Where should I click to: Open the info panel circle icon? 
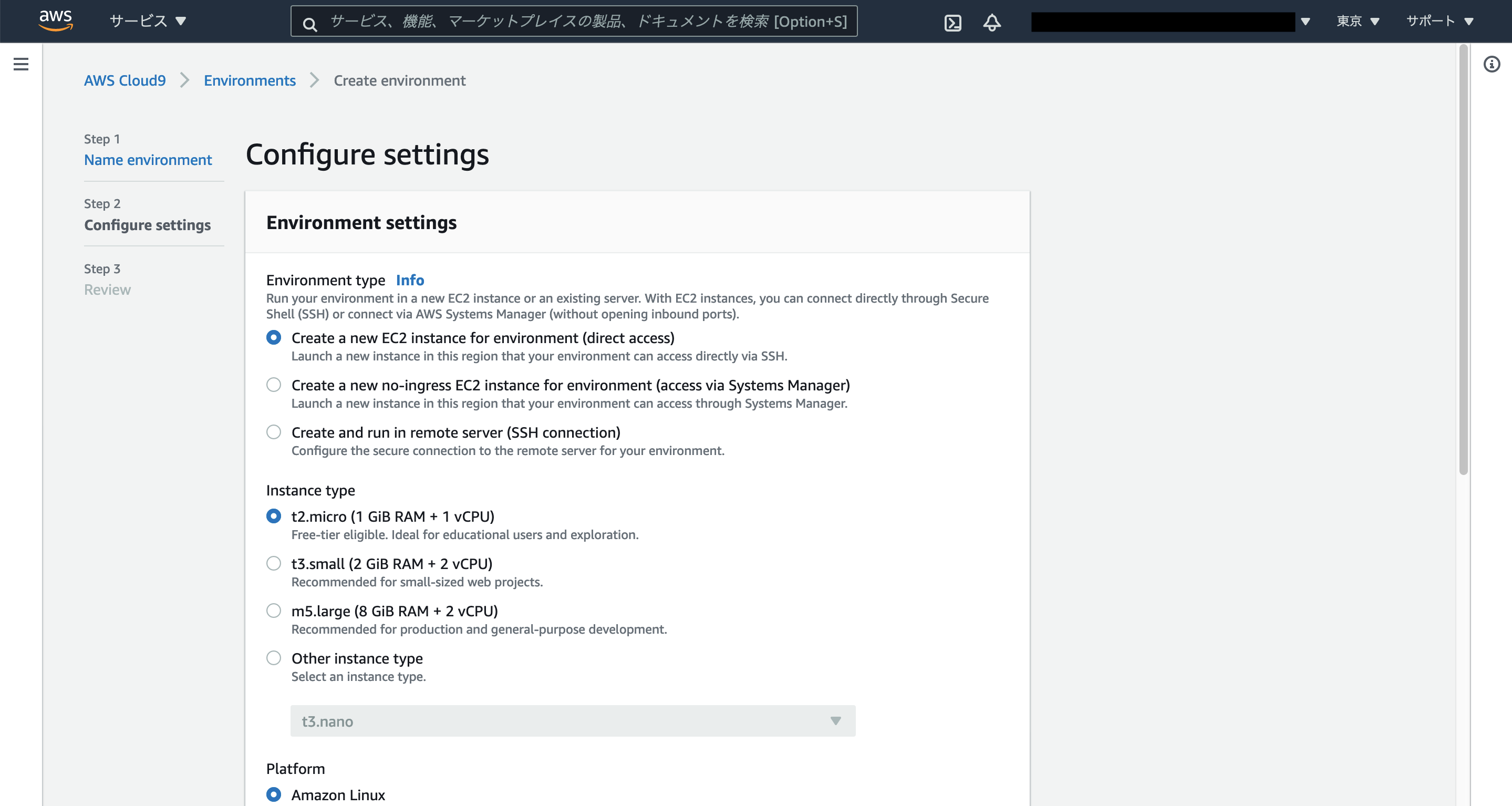pyautogui.click(x=1492, y=64)
